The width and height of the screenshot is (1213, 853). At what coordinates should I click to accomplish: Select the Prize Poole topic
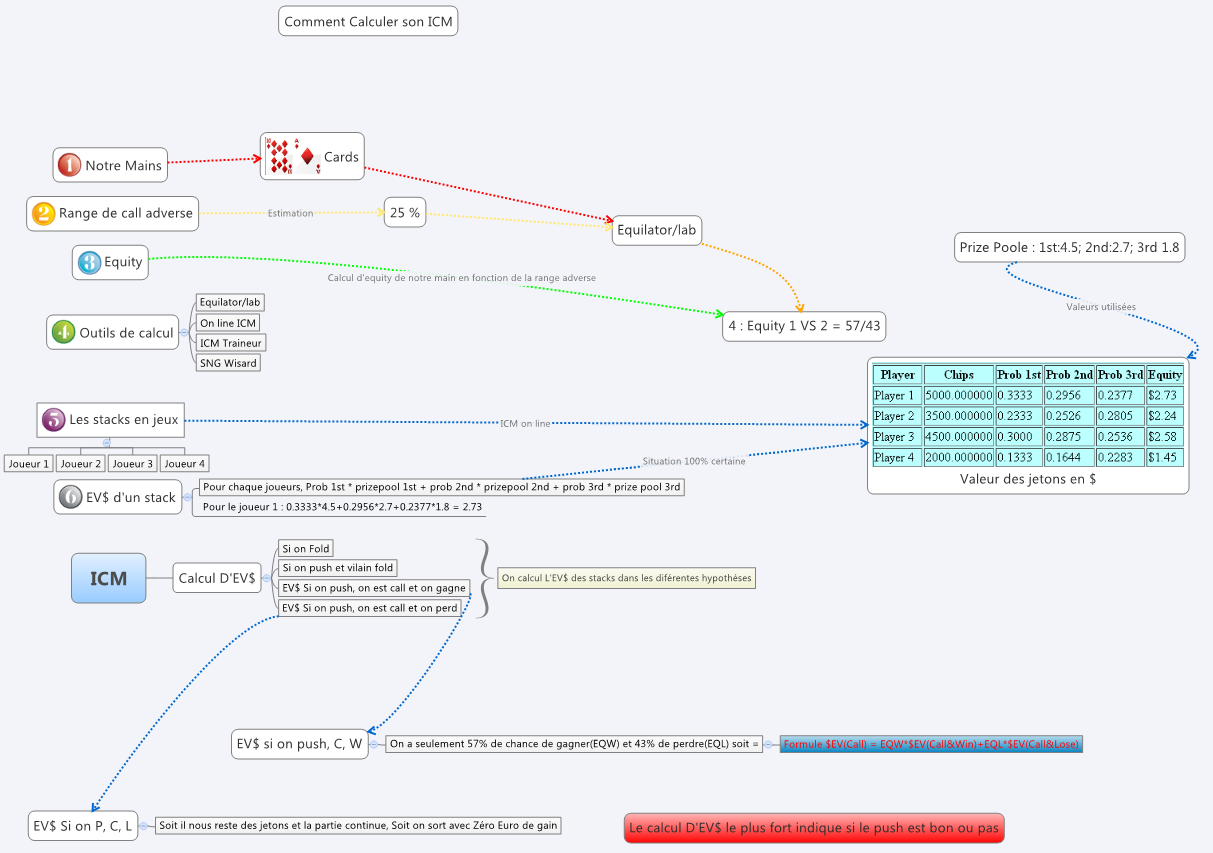(1070, 247)
